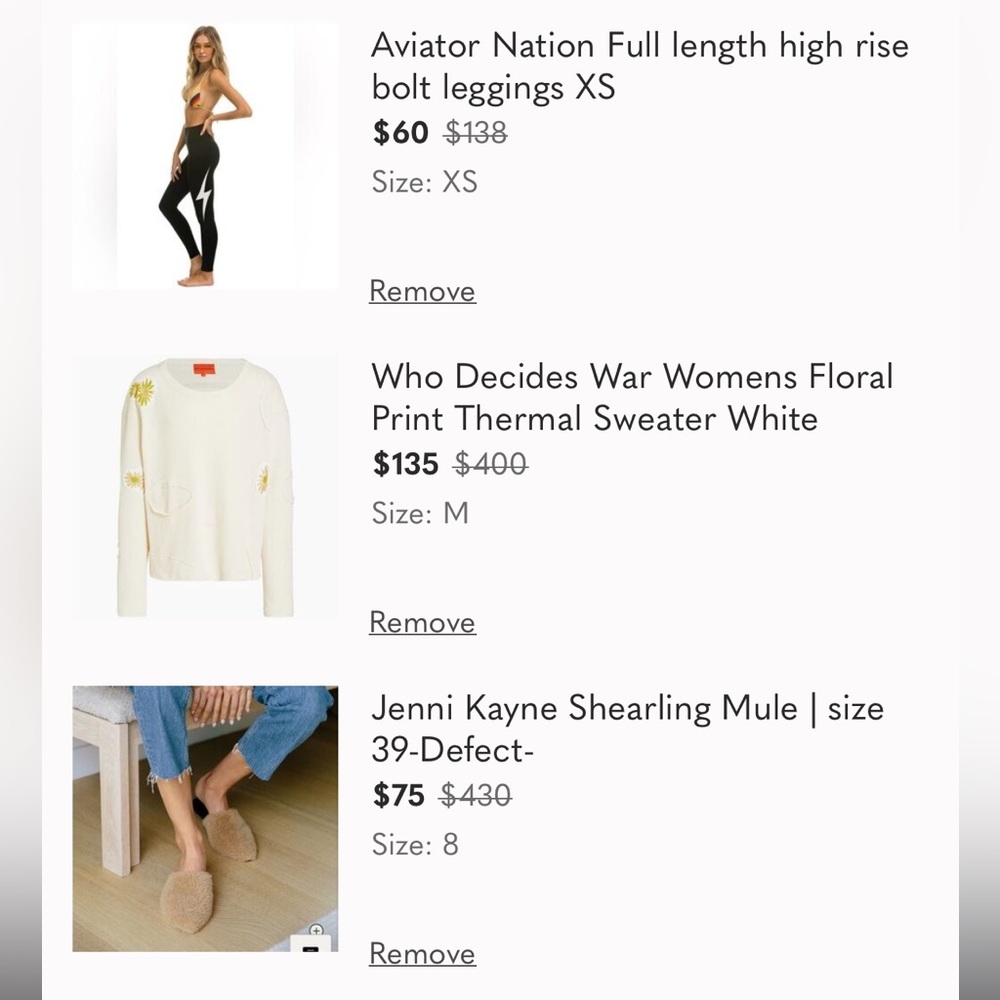Remove the Aviator Nation leggings from list
Viewport: 1000px width, 1000px height.
422,291
